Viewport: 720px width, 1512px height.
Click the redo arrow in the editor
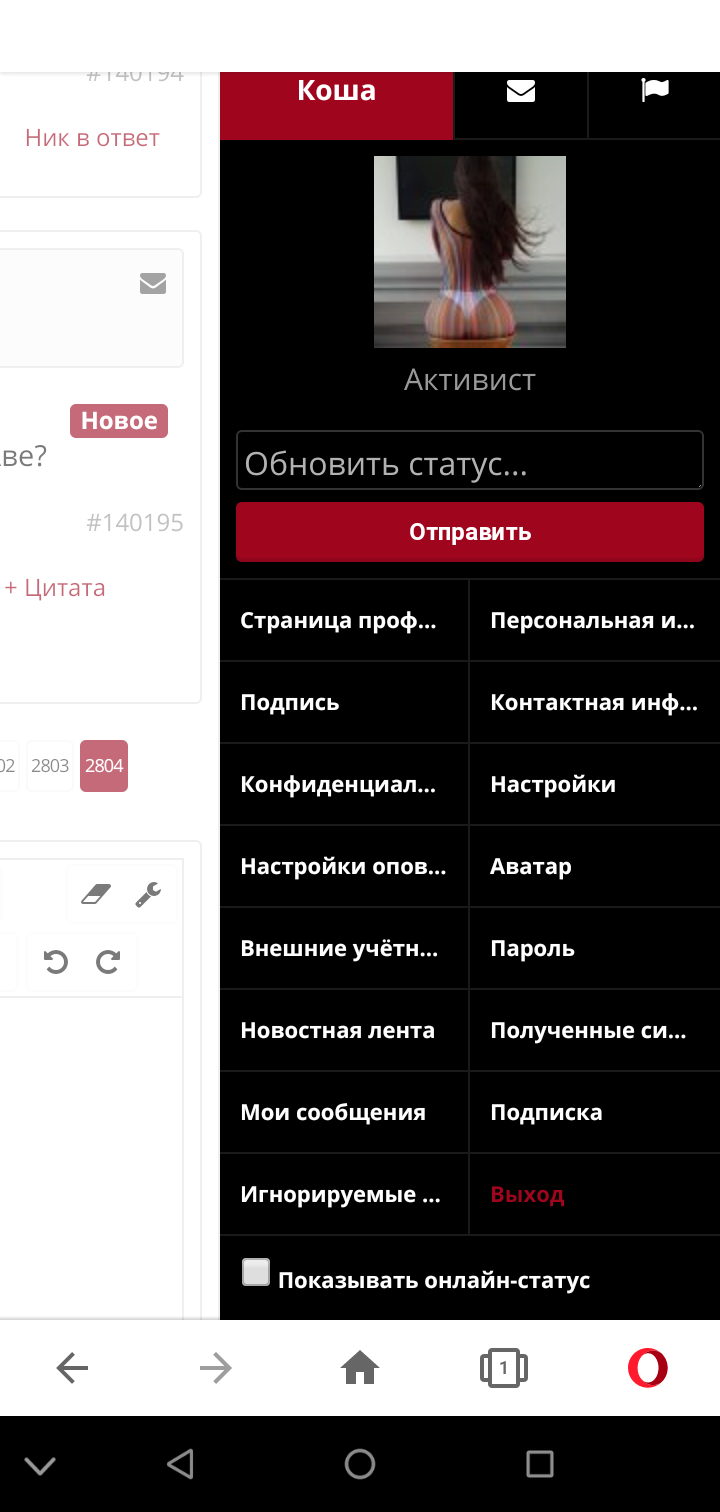click(108, 962)
